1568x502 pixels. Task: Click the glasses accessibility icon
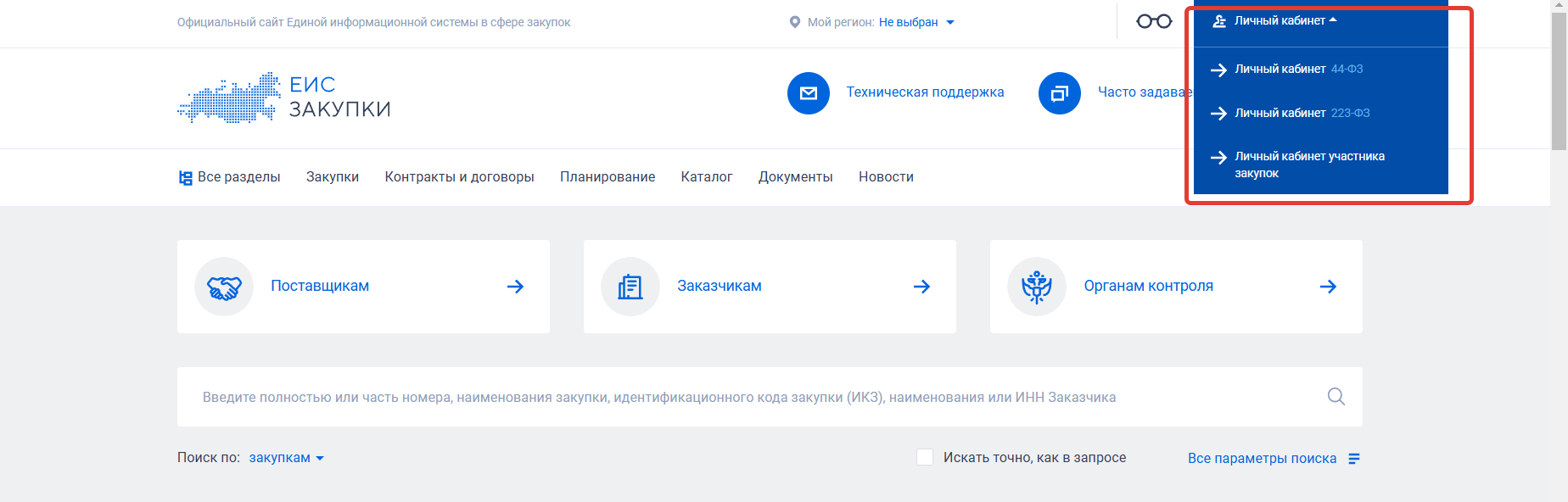point(1154,21)
